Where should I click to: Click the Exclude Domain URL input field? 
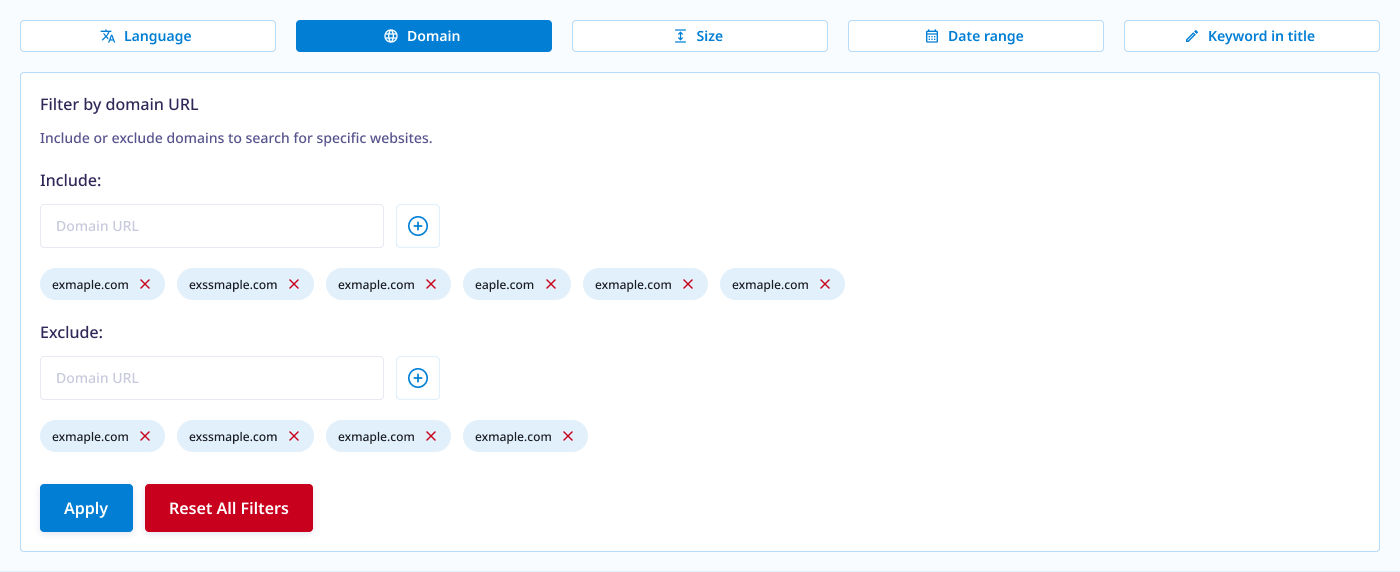(x=211, y=378)
